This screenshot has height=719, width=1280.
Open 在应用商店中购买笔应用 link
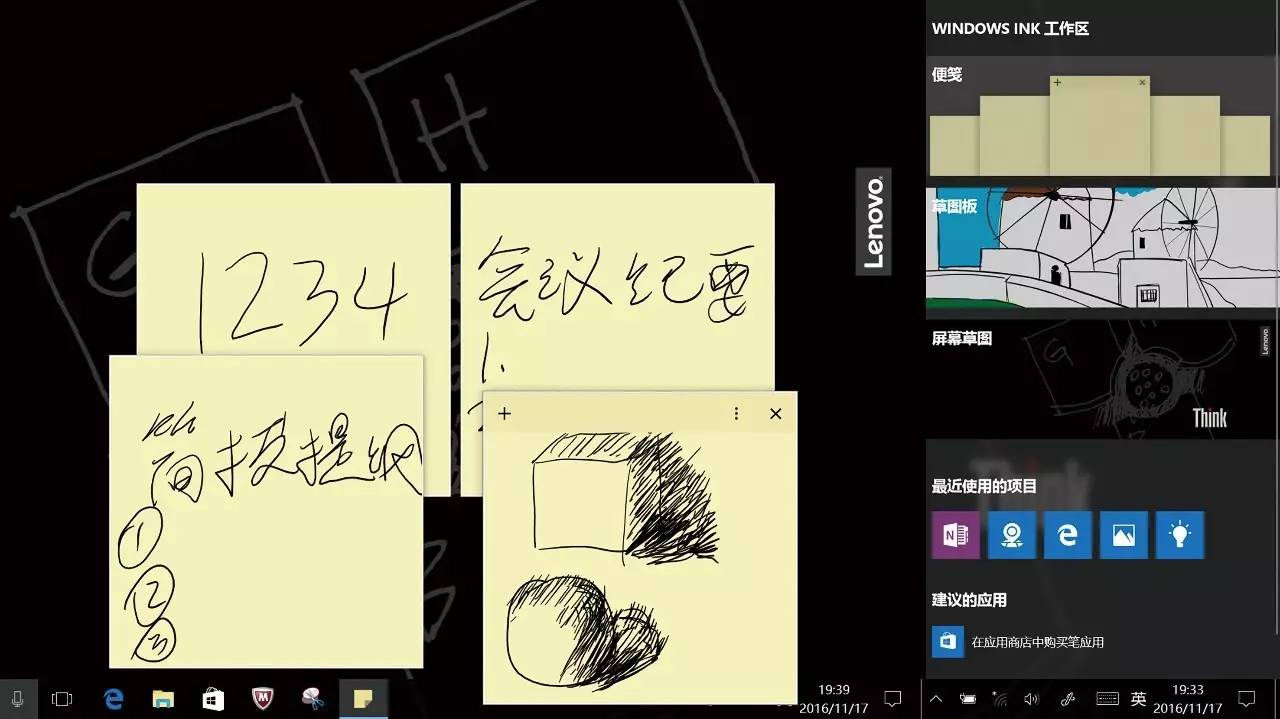pyautogui.click(x=1037, y=642)
